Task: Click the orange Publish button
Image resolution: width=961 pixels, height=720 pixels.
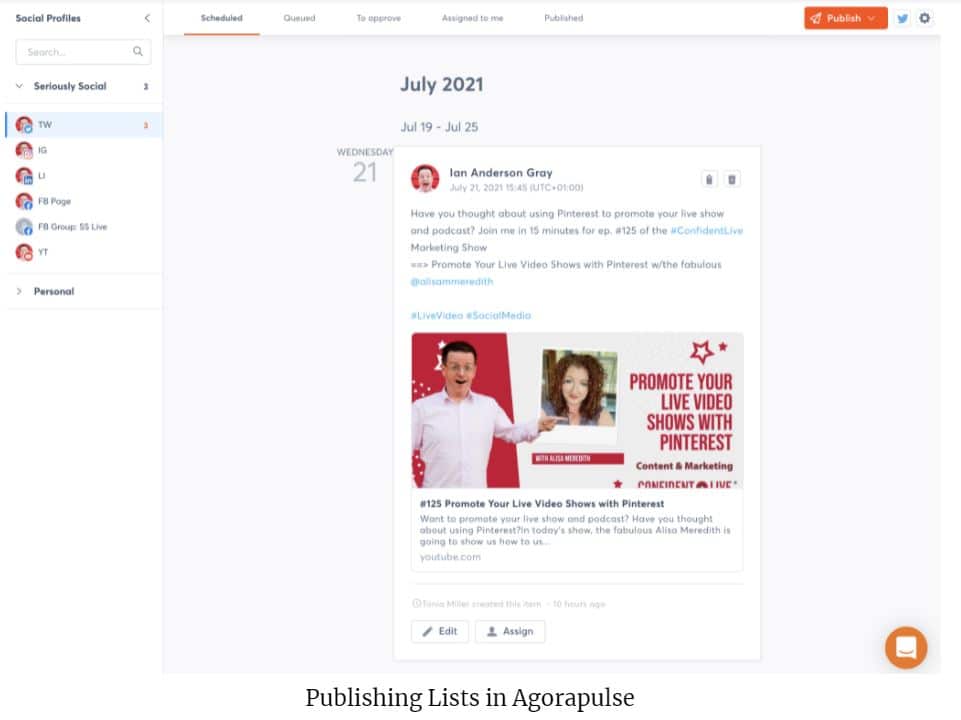Action: point(846,18)
